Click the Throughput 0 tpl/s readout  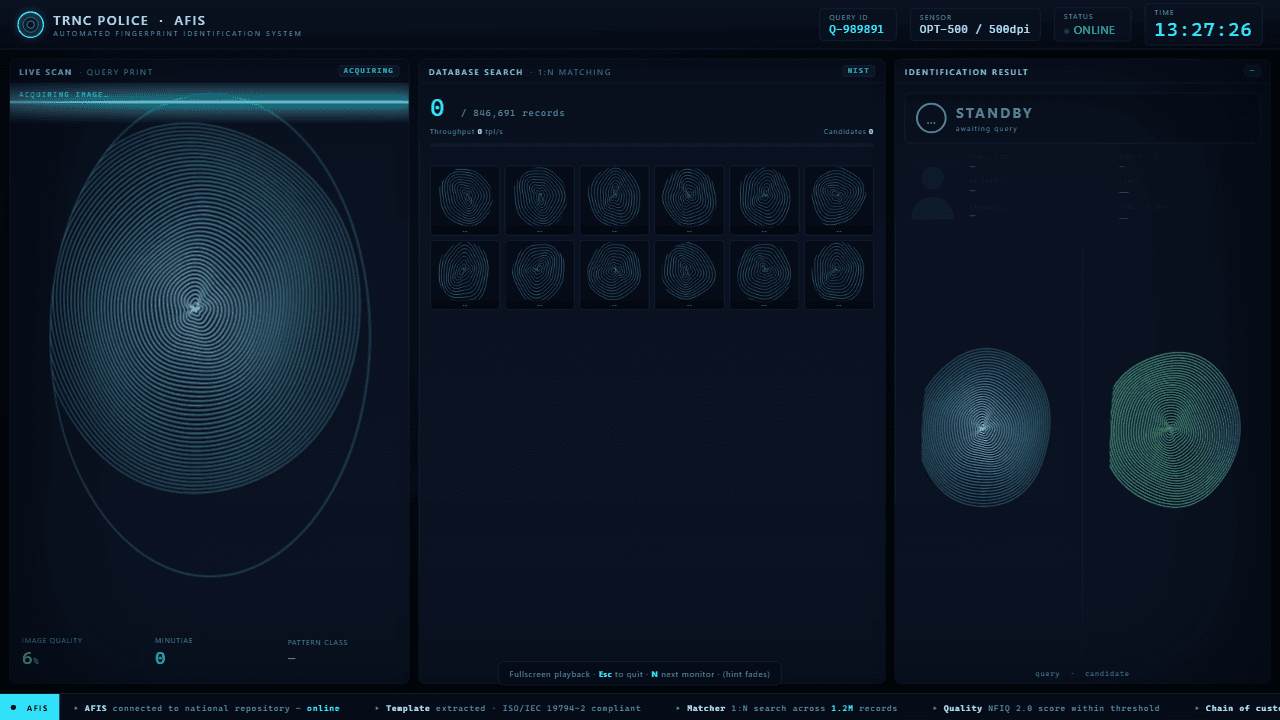[467, 132]
